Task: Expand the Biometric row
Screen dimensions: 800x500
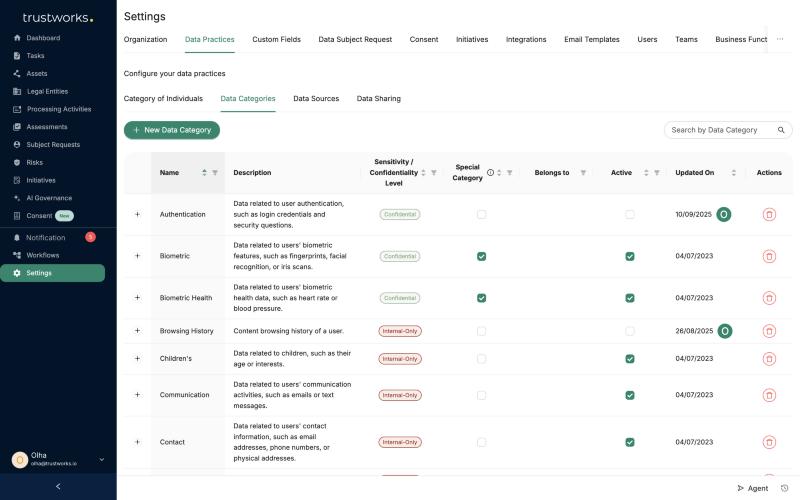Action: coord(137,256)
